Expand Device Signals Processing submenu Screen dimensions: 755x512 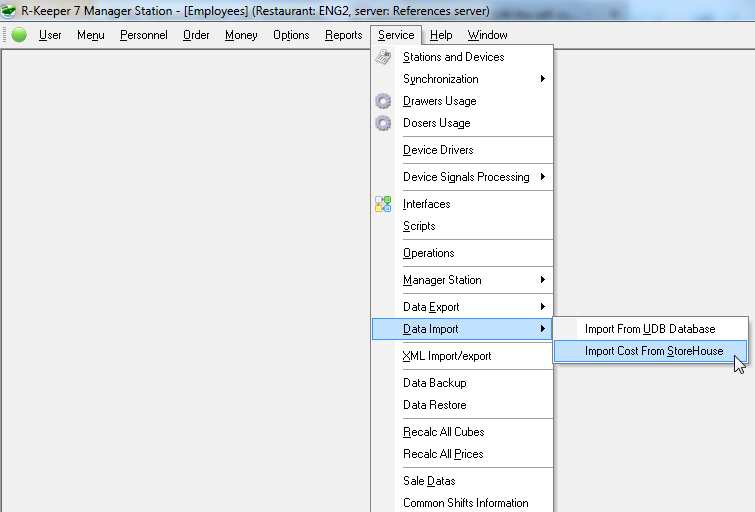click(x=462, y=177)
